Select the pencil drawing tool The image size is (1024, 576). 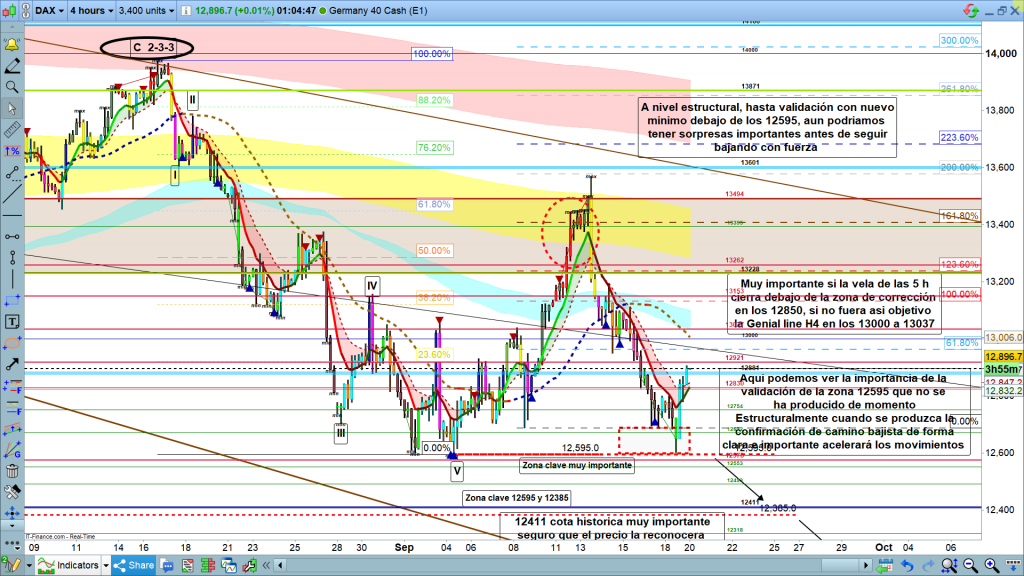click(11, 66)
